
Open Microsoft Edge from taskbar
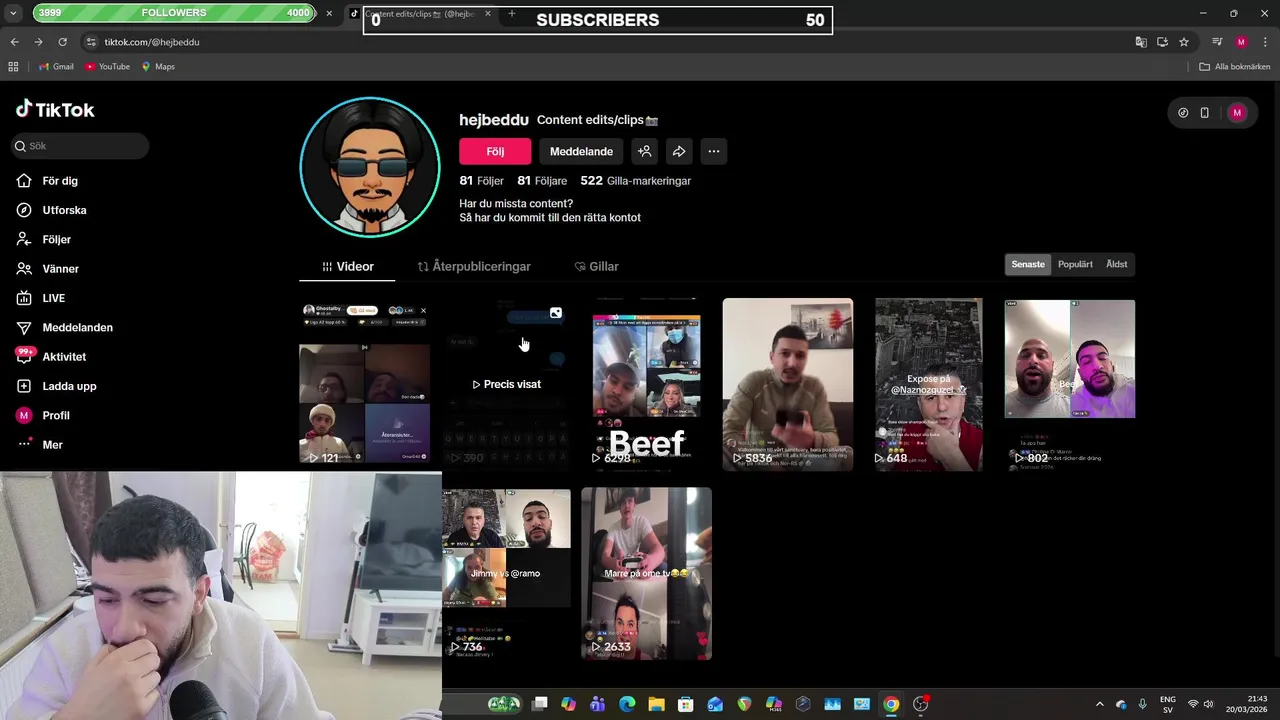coord(627,704)
